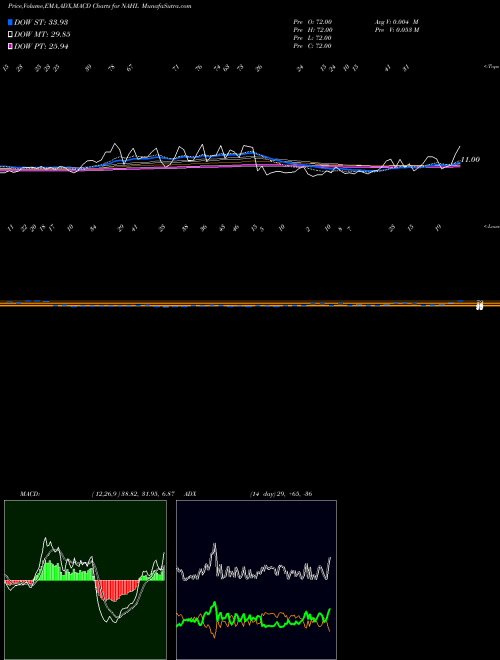This screenshot has width=500, height=660.
Task: Select the 'DOW PT: 25.94' legend text
Action: click(x=41, y=46)
